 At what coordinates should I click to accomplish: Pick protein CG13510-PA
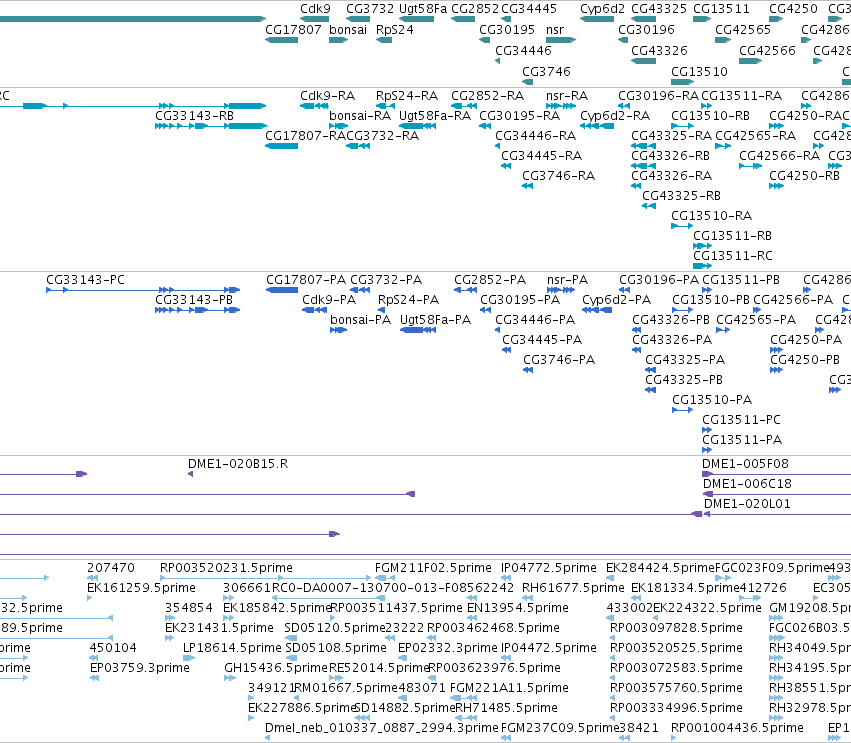(x=712, y=400)
